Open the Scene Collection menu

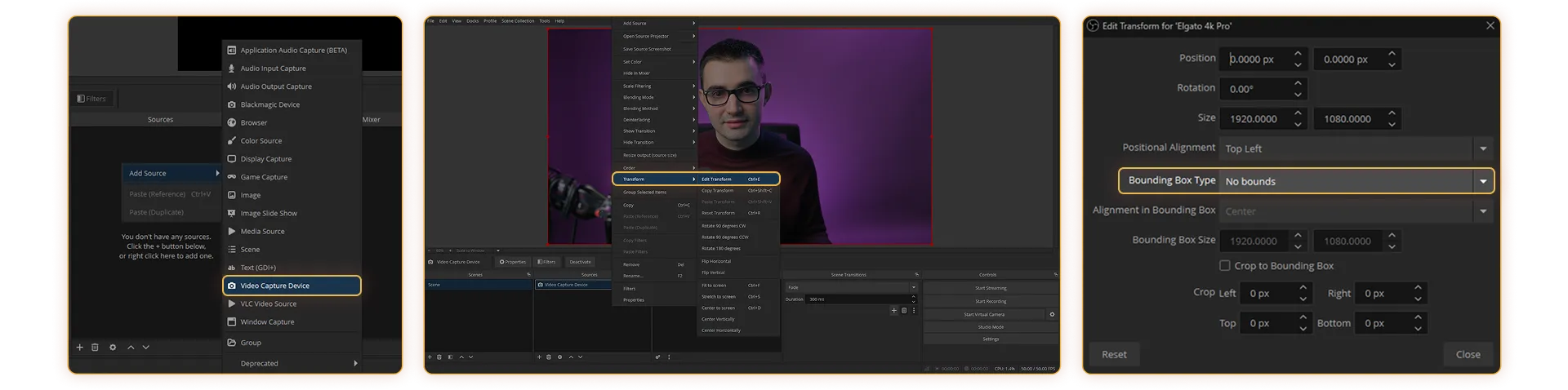point(518,21)
